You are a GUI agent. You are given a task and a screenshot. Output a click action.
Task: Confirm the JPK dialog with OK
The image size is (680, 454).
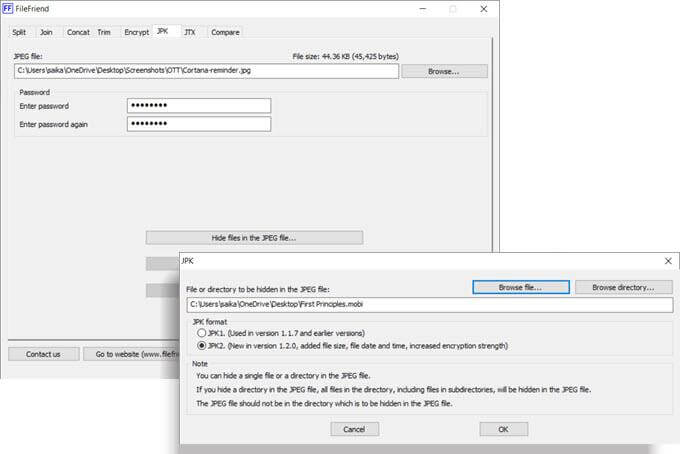503,429
